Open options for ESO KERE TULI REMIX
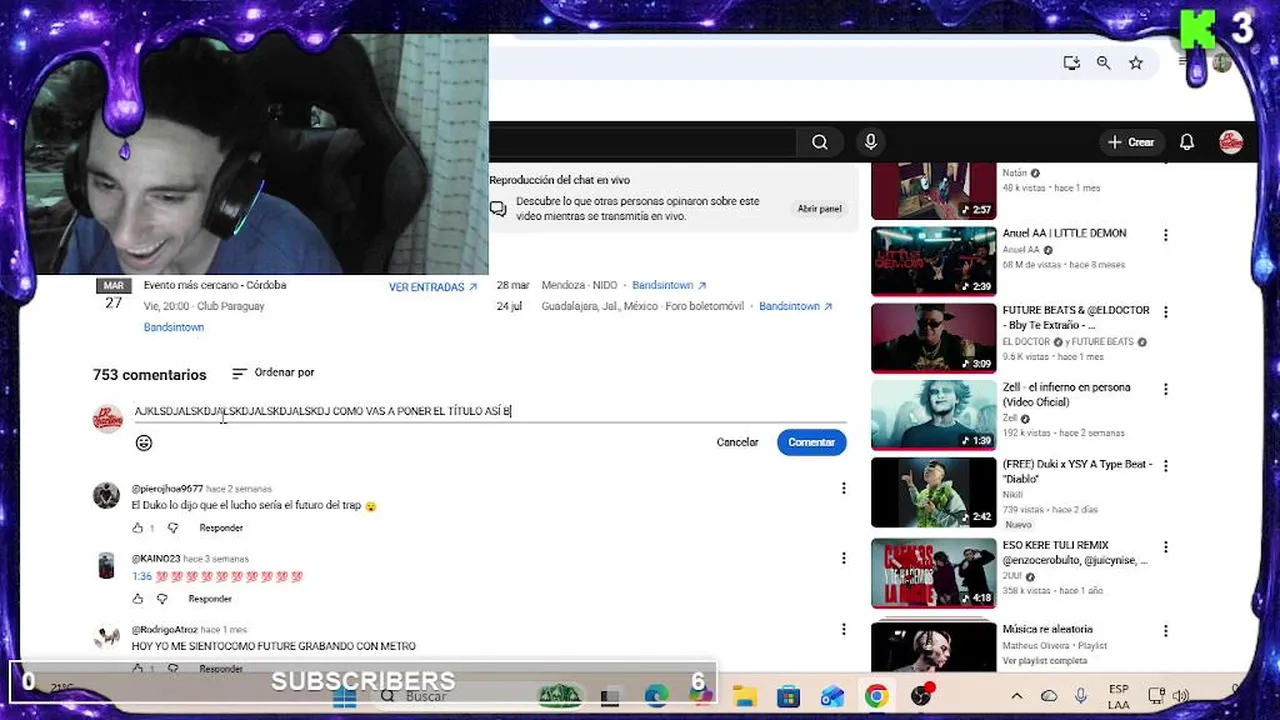 click(1165, 547)
